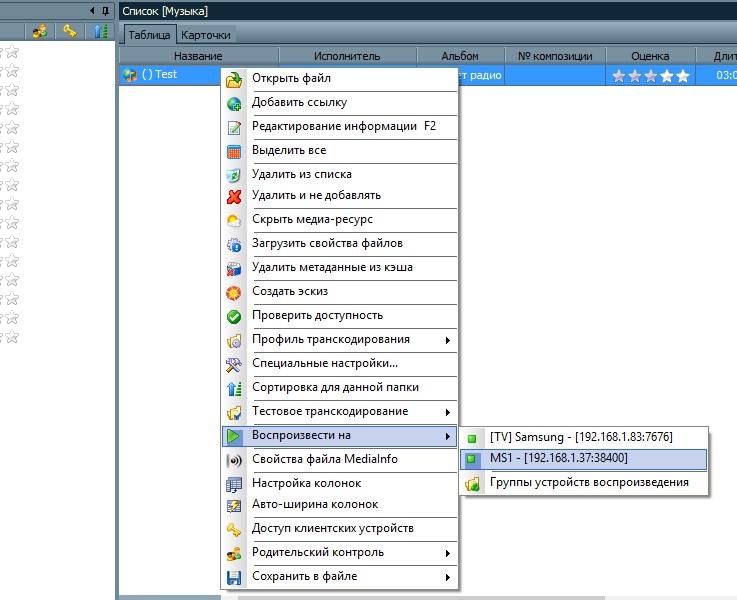
Task: Set rating with fifth star in Test row
Action: [x=682, y=76]
